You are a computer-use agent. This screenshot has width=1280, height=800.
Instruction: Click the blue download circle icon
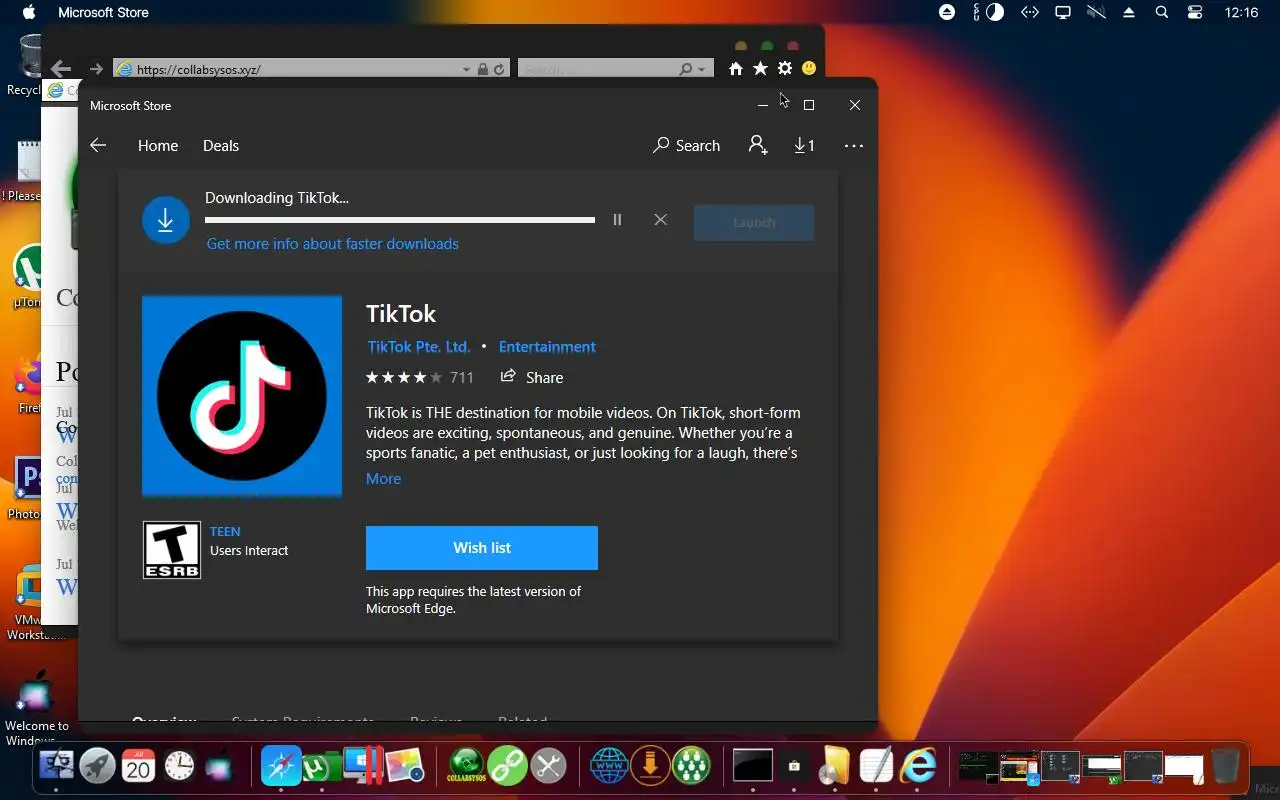coord(166,220)
